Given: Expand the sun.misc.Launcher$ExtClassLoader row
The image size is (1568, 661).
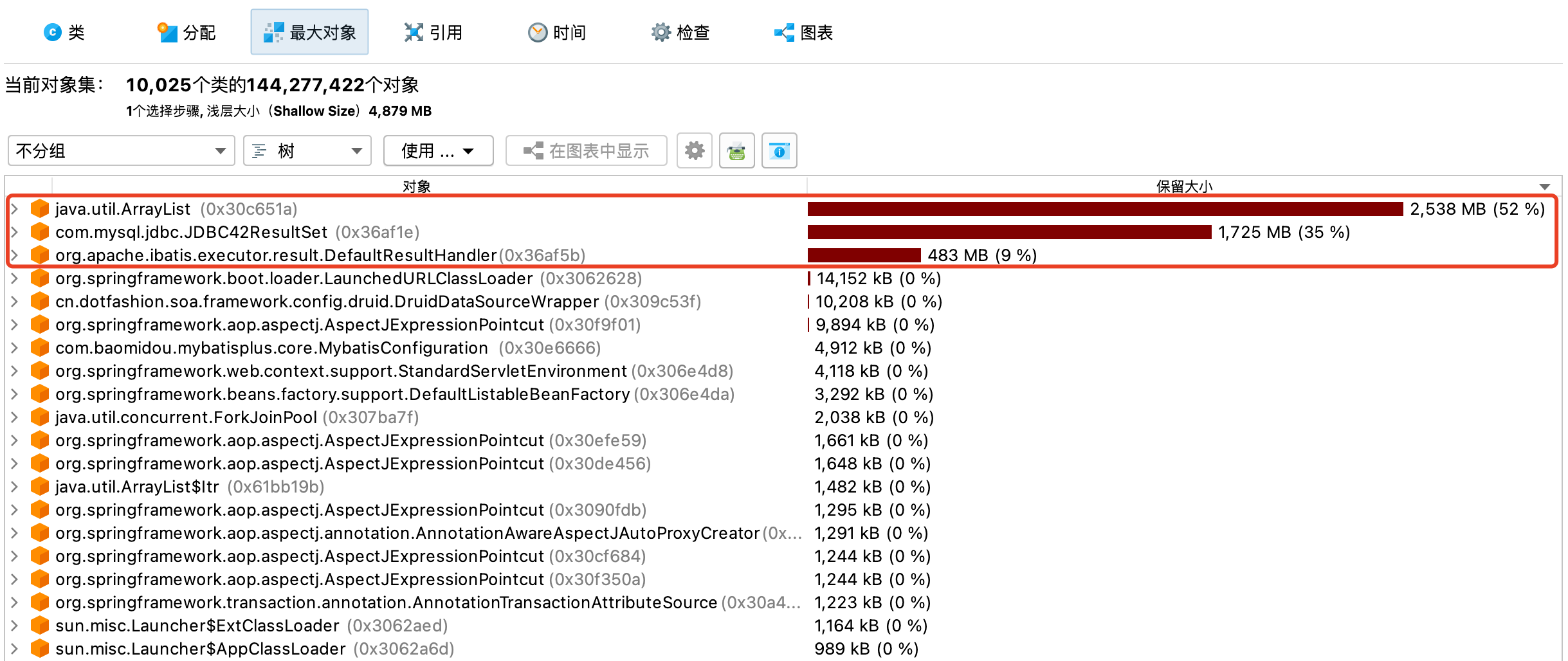Looking at the screenshot, I should click(14, 625).
